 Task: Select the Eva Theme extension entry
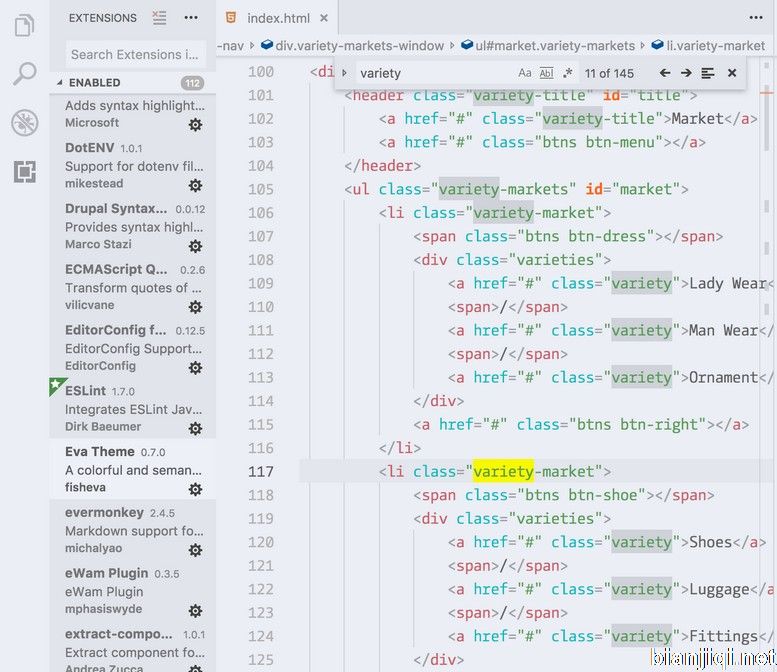132,469
